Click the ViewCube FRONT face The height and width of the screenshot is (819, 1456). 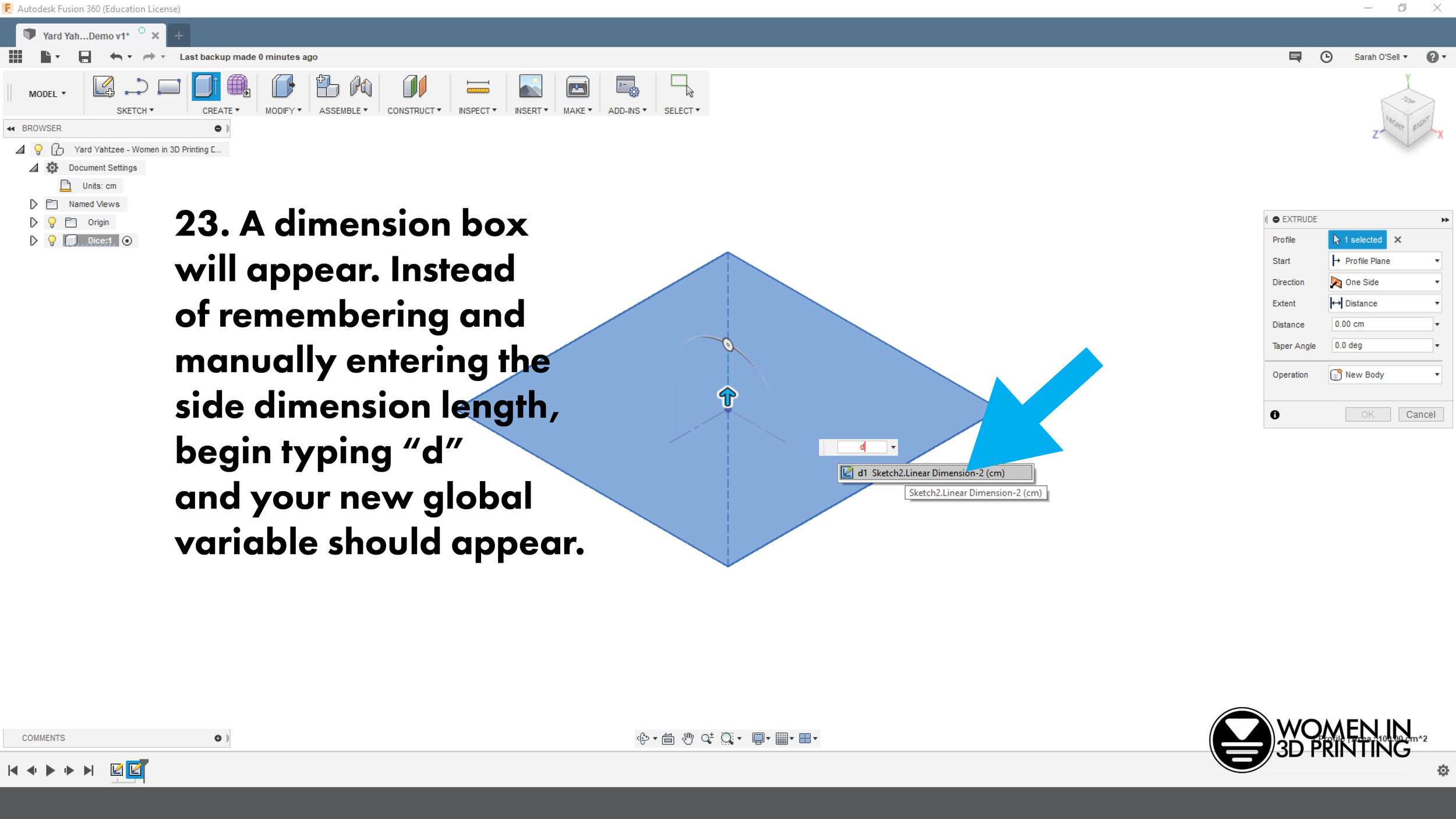pos(1394,124)
